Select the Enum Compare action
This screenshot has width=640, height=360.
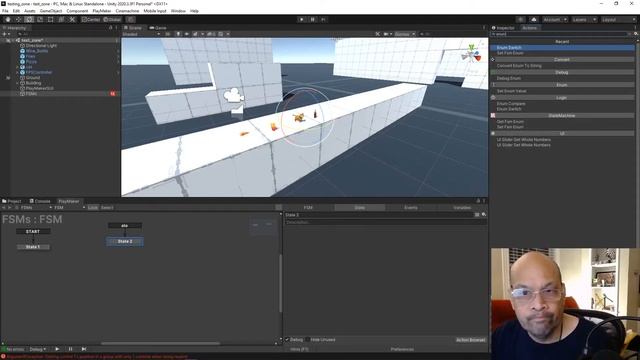coord(511,103)
